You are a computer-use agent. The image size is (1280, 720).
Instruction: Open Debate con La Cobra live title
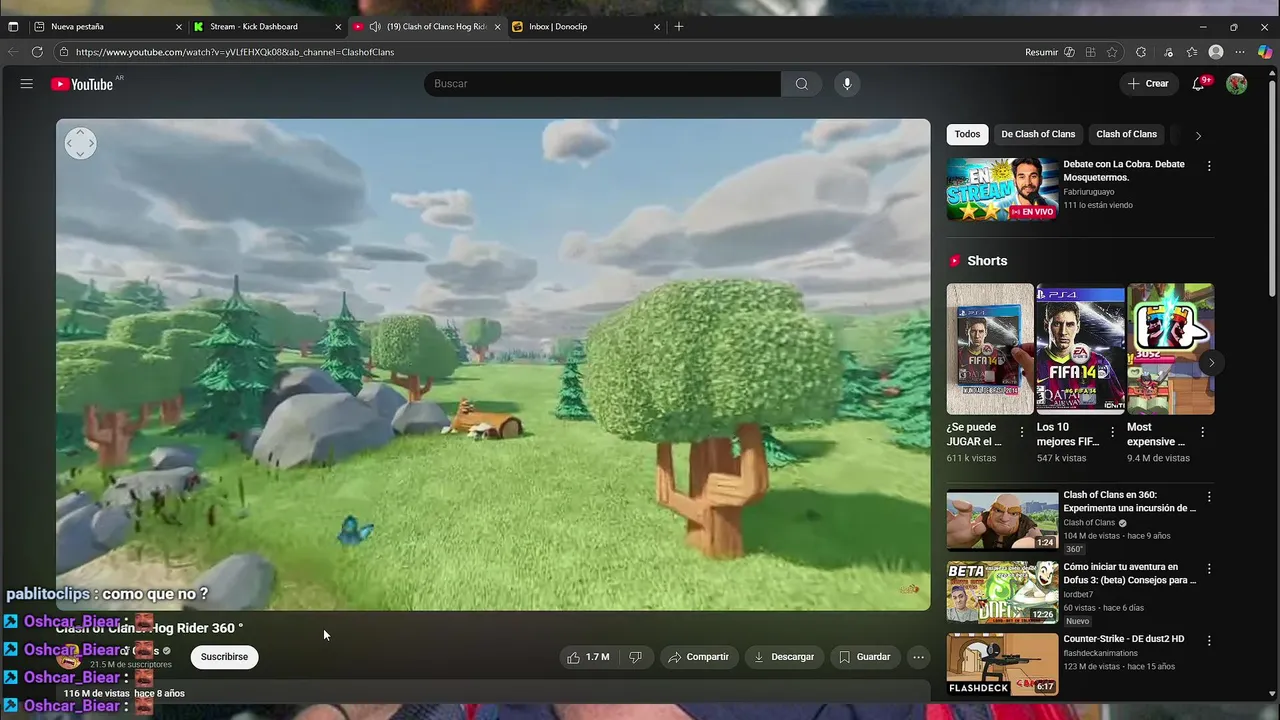(1124, 171)
